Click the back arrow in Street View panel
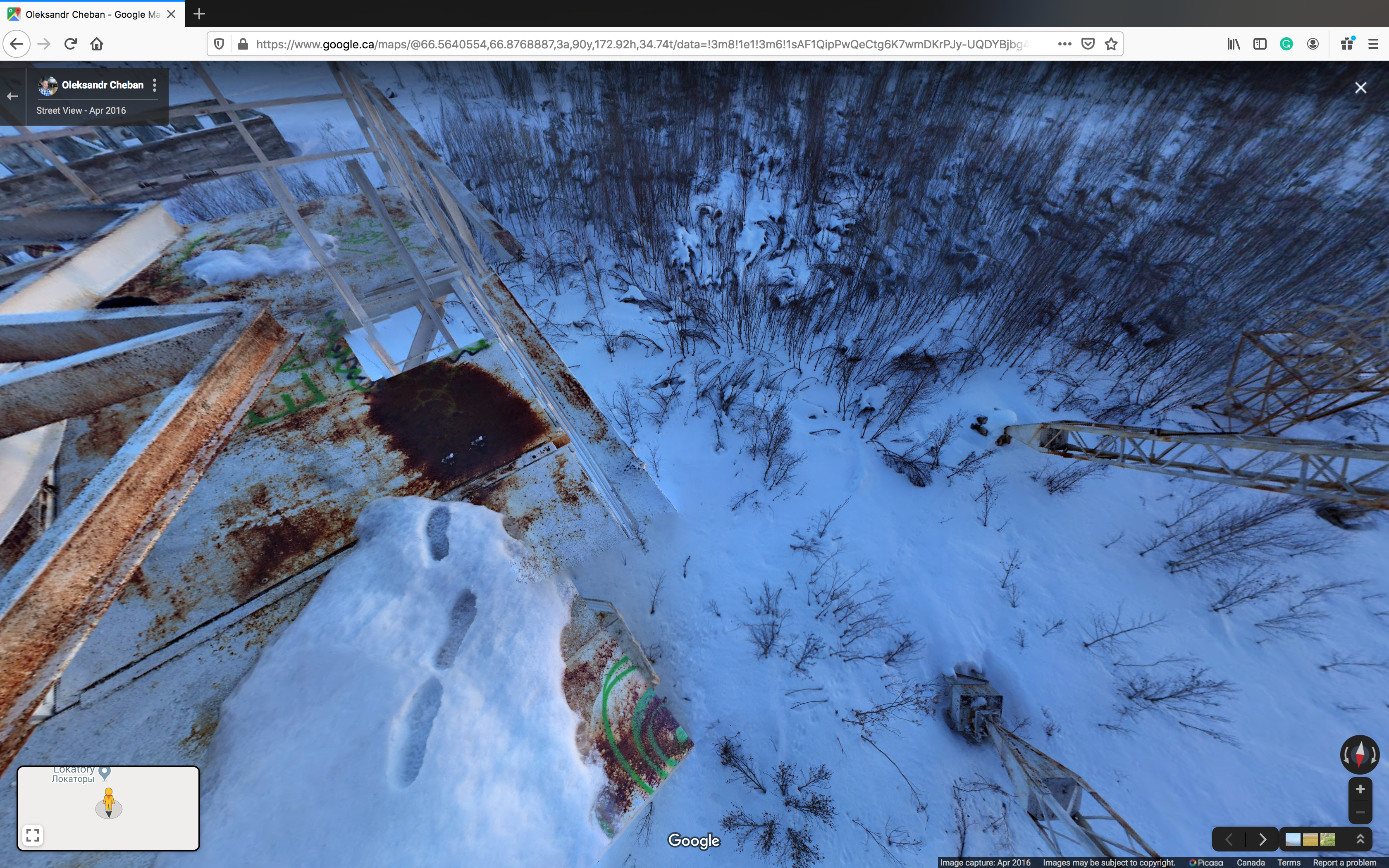The width and height of the screenshot is (1389, 868). pyautogui.click(x=13, y=96)
